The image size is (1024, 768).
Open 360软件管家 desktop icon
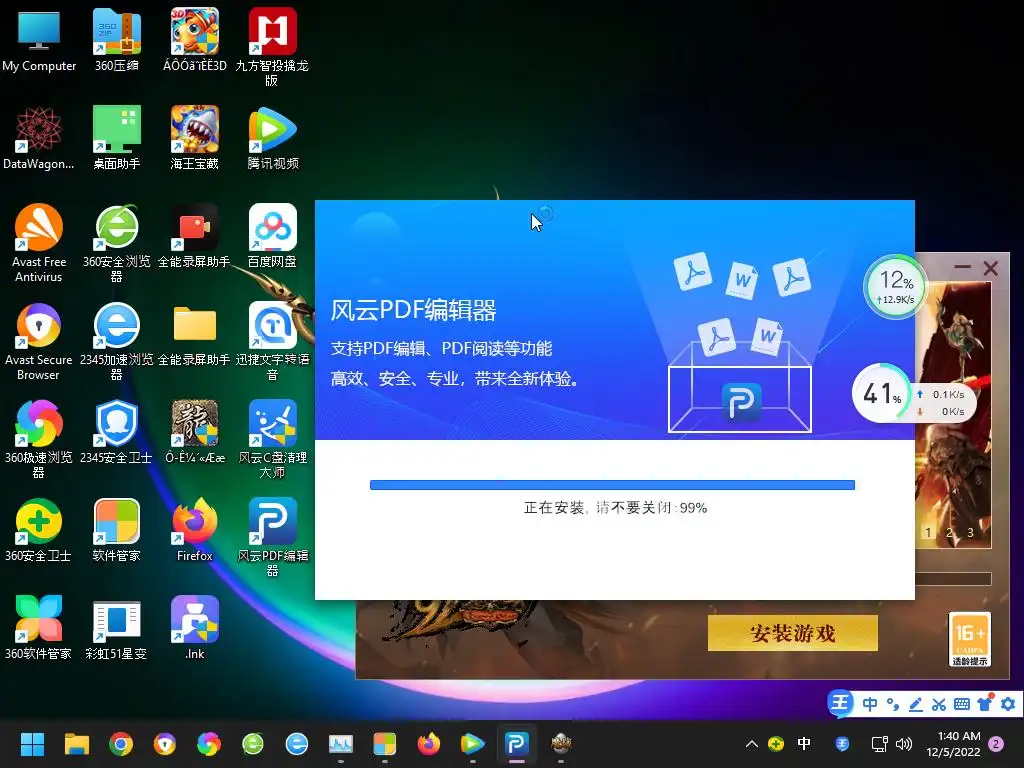(39, 628)
